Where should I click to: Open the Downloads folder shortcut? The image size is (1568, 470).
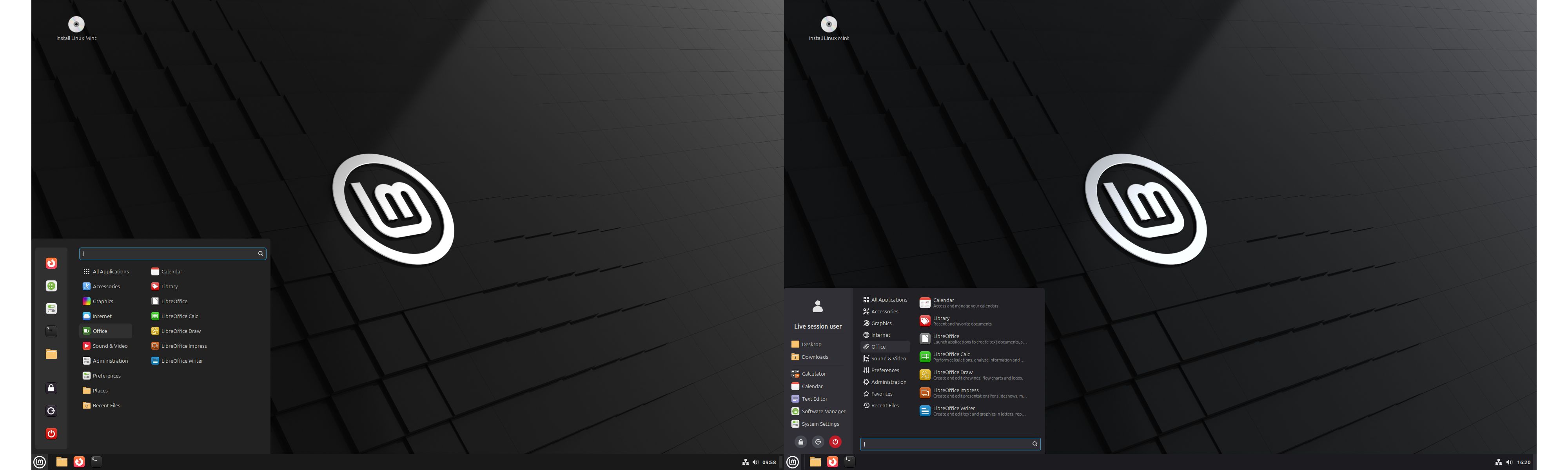(815, 357)
